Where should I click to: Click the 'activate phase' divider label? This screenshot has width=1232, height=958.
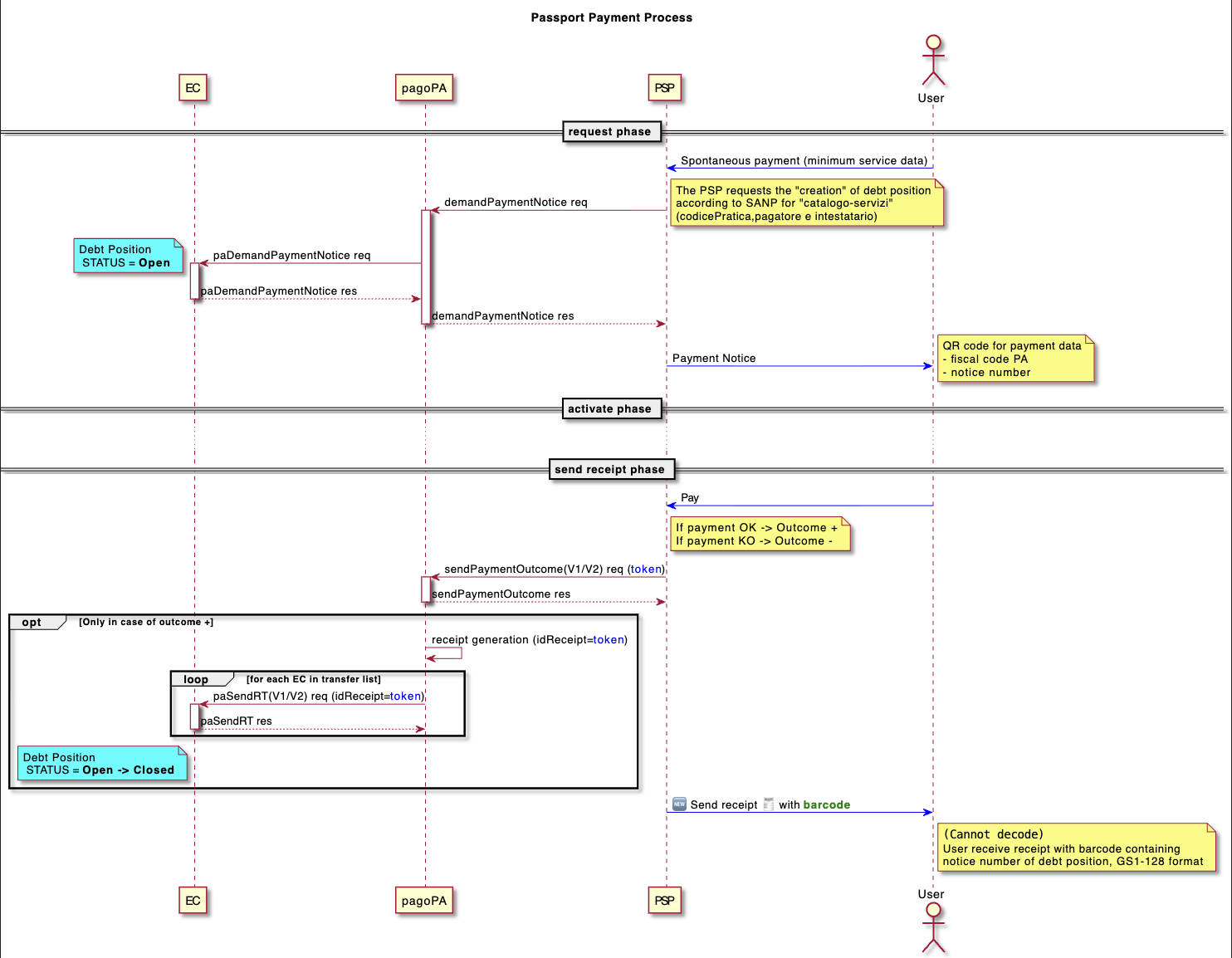pos(610,409)
